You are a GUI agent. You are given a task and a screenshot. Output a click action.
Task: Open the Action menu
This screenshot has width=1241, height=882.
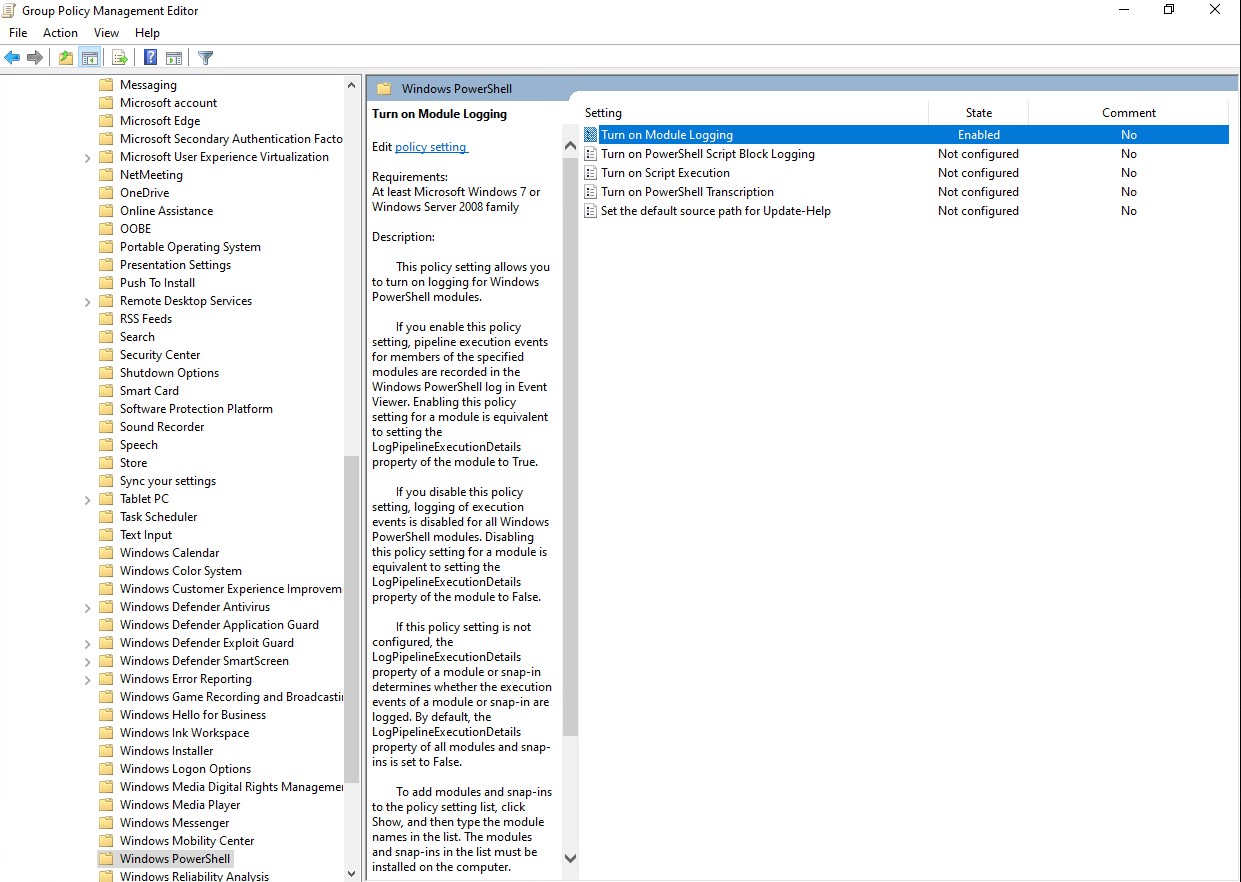(60, 33)
